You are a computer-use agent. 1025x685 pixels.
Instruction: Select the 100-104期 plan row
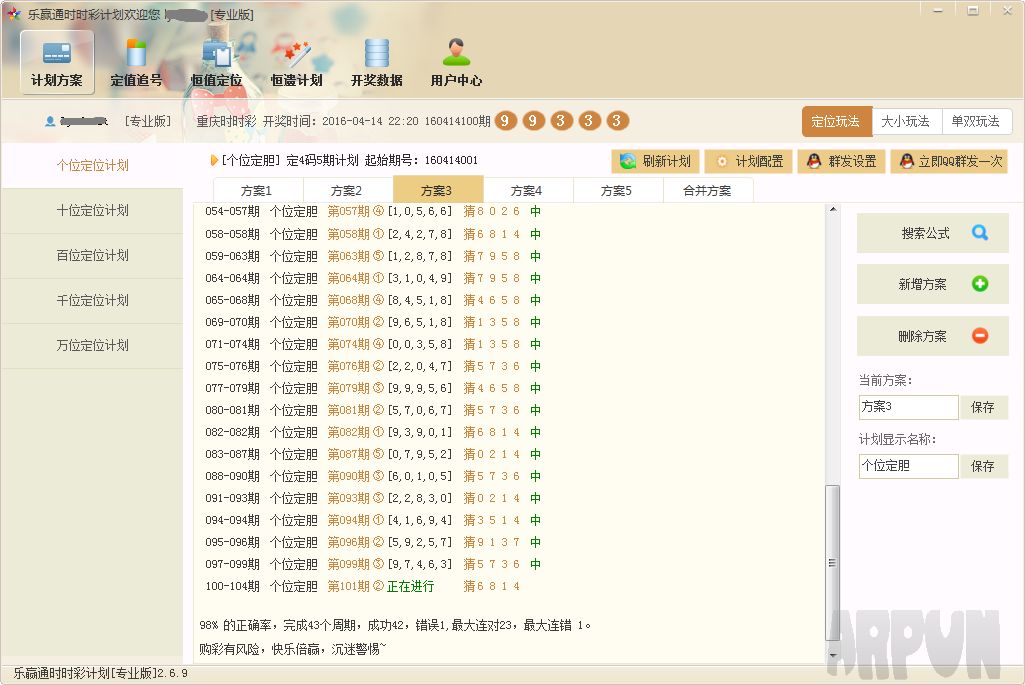pyautogui.click(x=363, y=586)
